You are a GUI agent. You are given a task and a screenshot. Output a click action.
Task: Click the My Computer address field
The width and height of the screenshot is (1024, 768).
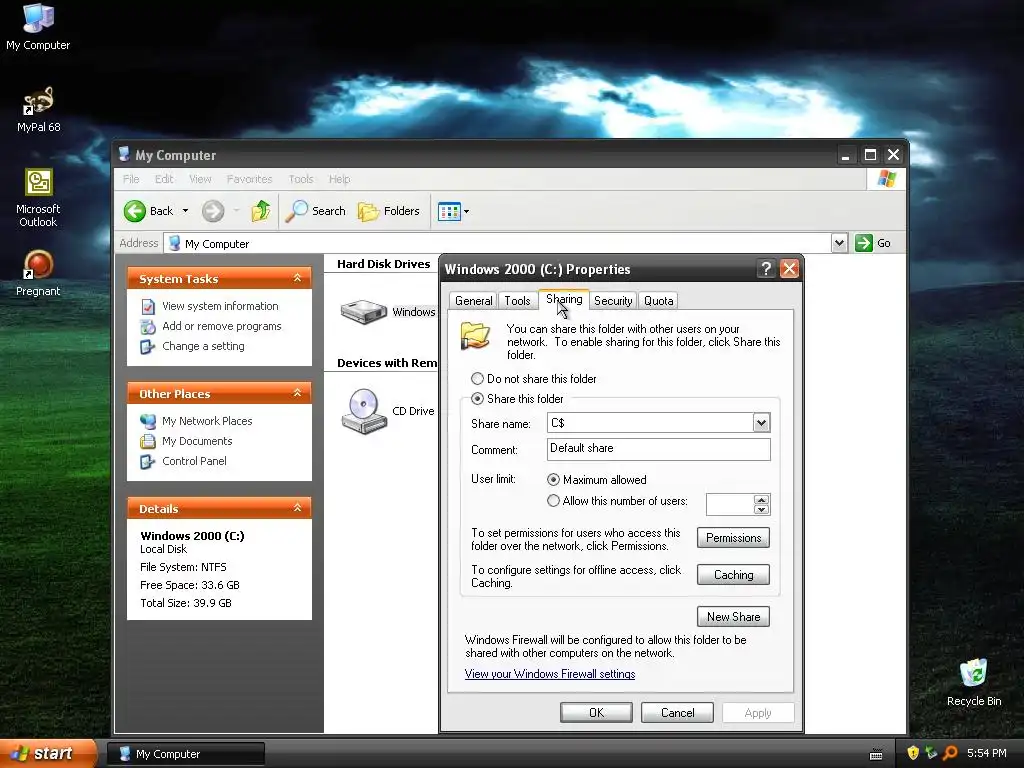click(496, 243)
